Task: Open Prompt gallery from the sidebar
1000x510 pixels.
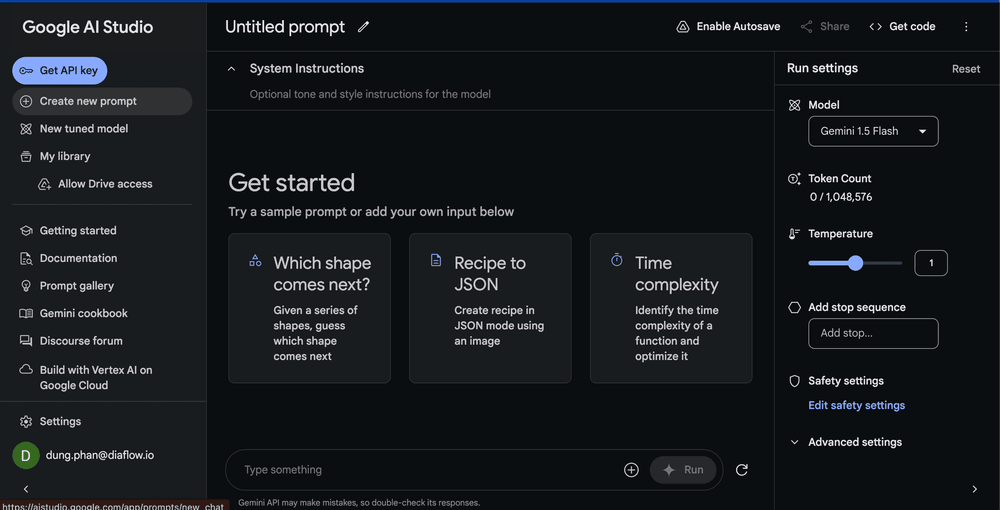Action: [x=76, y=286]
